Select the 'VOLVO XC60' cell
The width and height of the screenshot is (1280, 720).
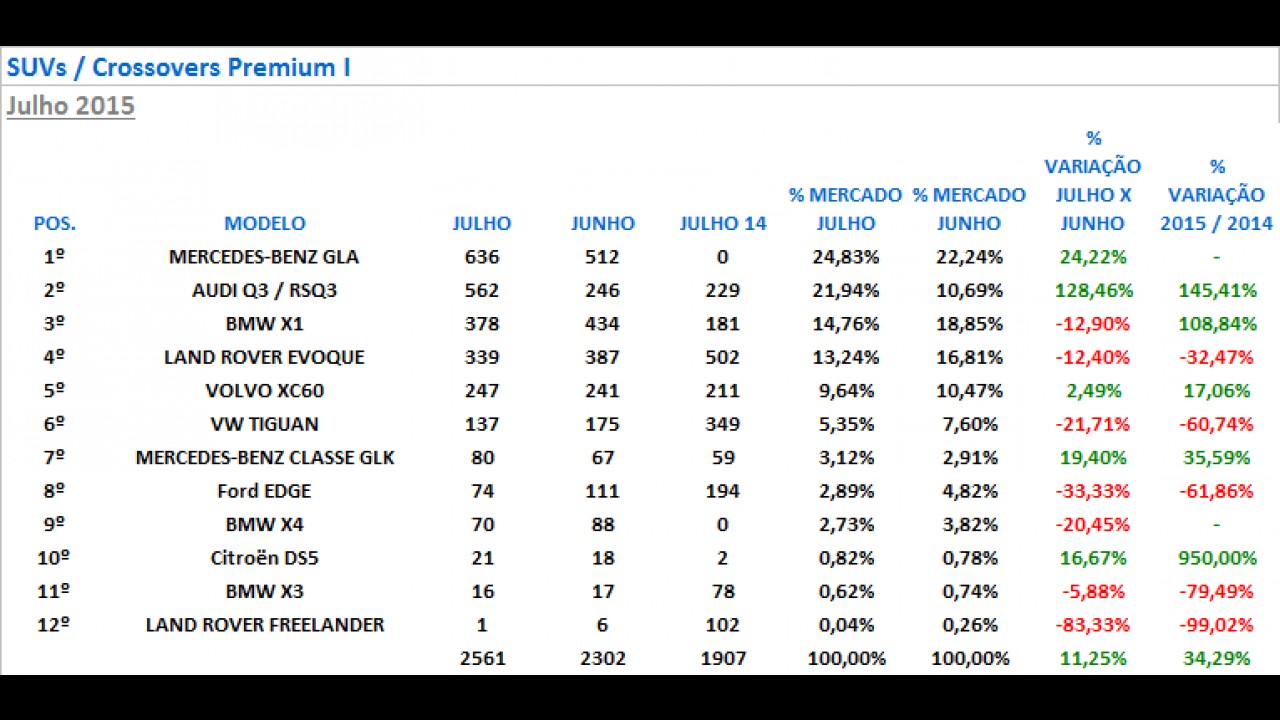265,391
